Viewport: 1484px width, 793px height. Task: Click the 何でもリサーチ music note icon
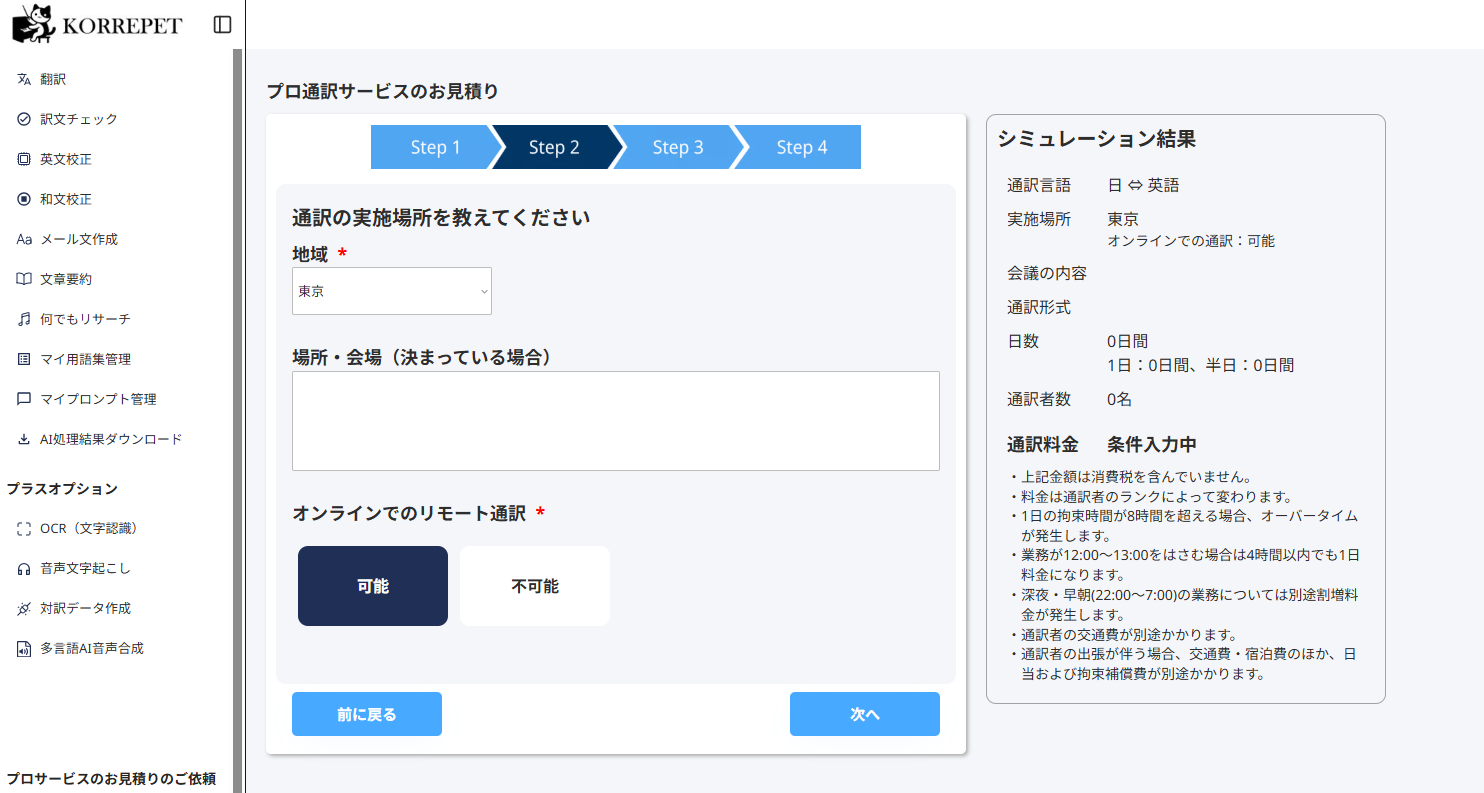pyautogui.click(x=24, y=319)
